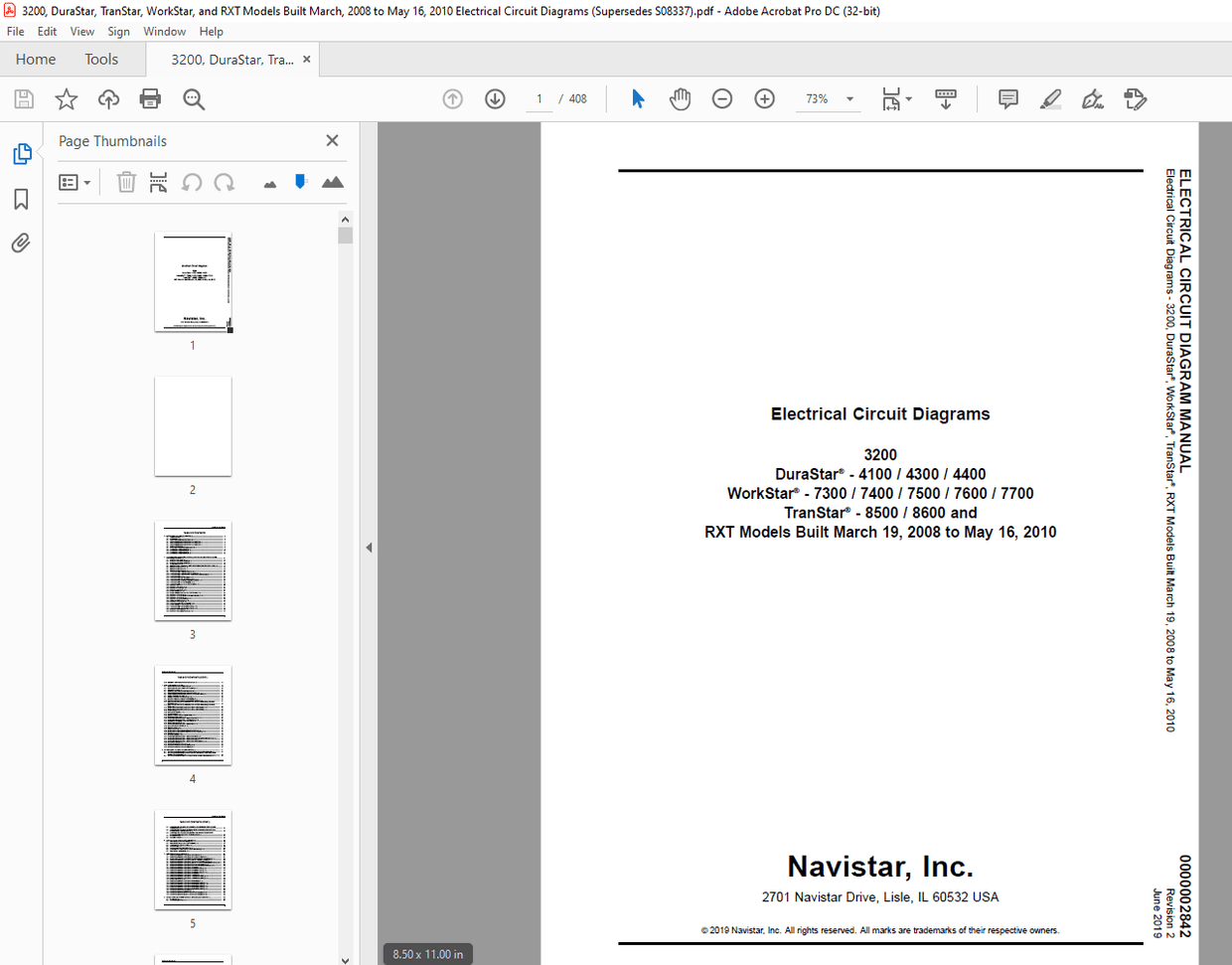Open the thumbnail options dropdown arrow
This screenshot has height=965, width=1232.
[87, 182]
